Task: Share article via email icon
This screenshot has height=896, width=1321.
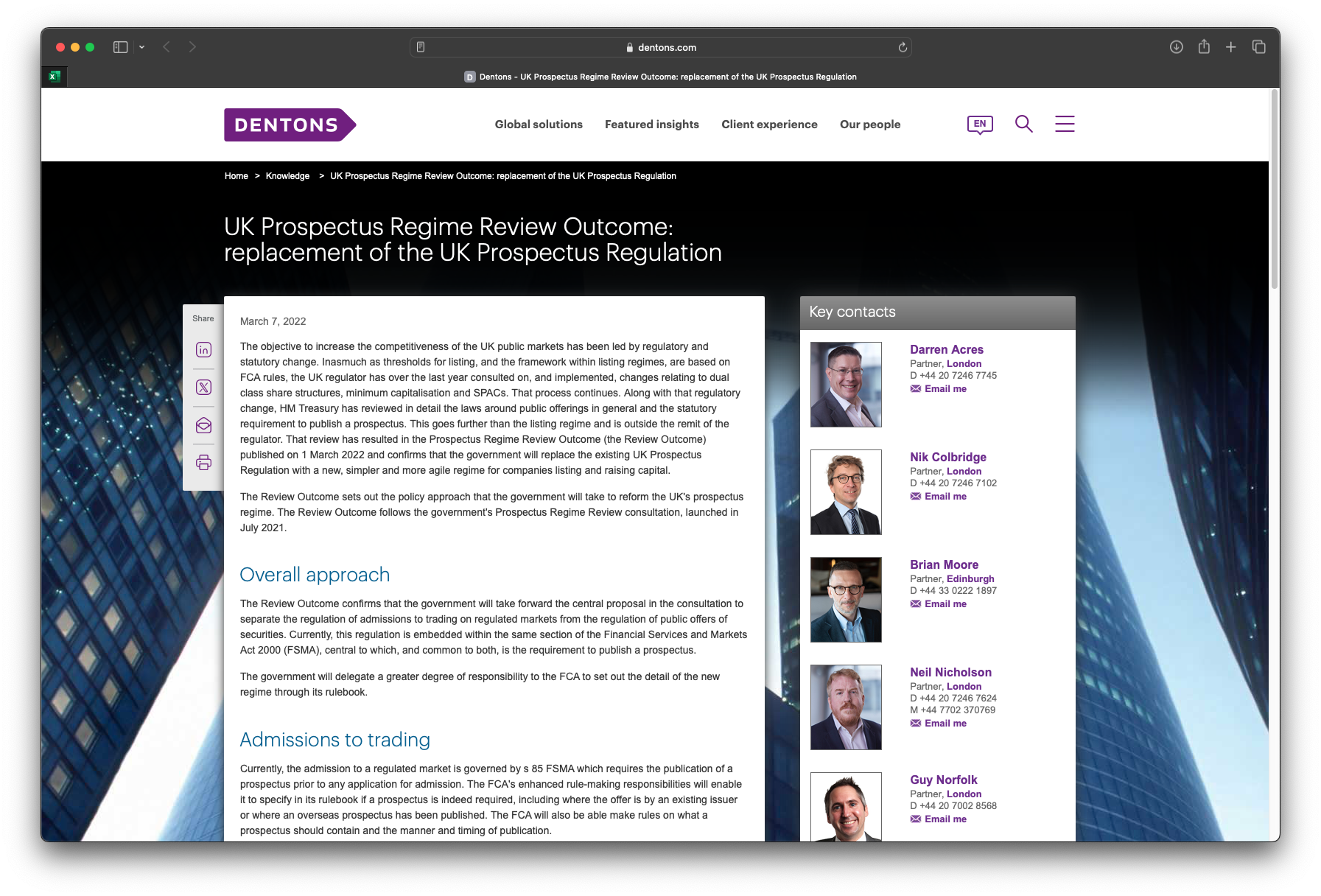Action: tap(203, 425)
